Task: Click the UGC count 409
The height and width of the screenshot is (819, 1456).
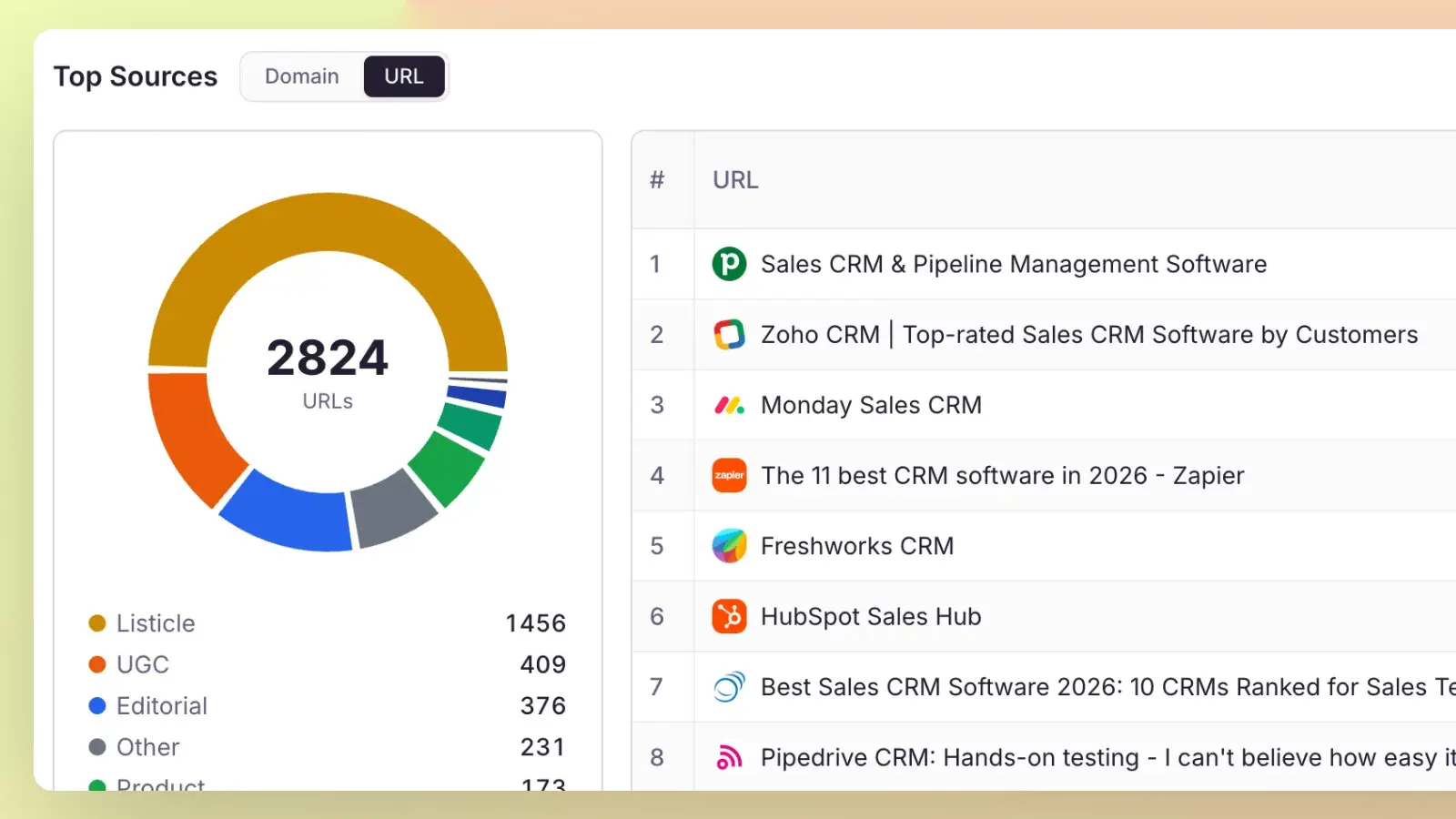Action: coord(543,664)
